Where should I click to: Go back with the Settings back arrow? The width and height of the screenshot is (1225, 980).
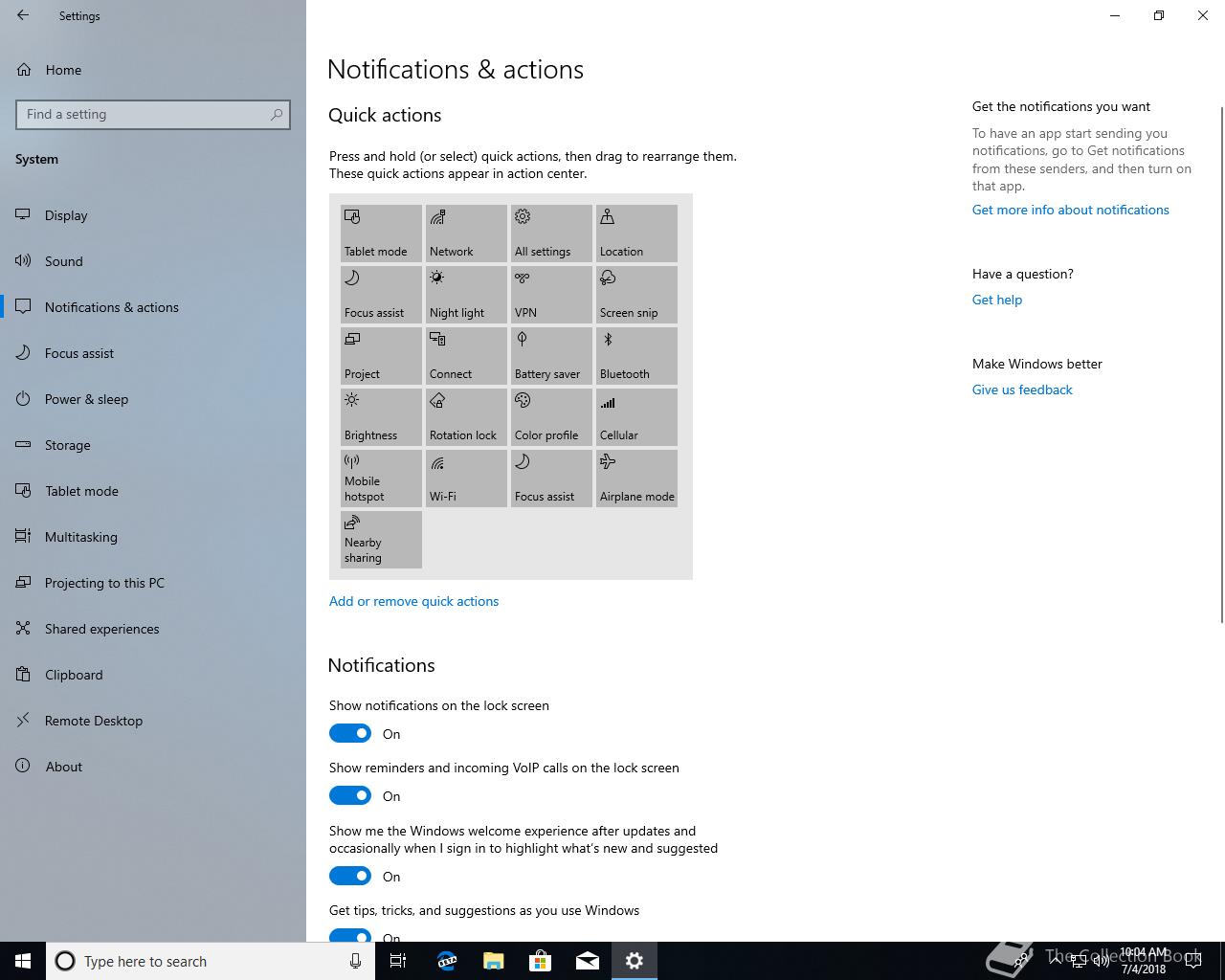(x=23, y=15)
